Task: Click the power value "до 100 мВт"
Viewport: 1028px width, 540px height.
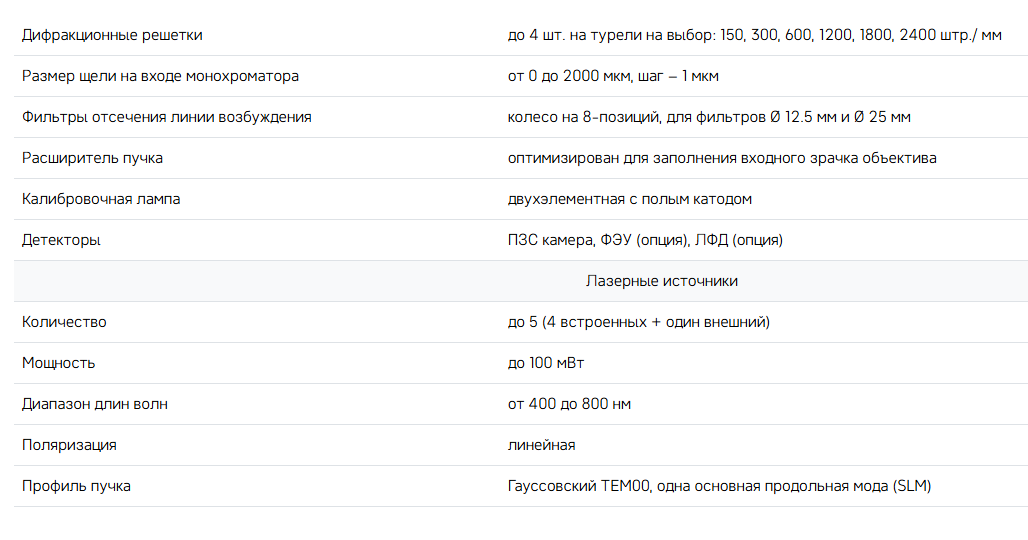Action: pos(546,363)
